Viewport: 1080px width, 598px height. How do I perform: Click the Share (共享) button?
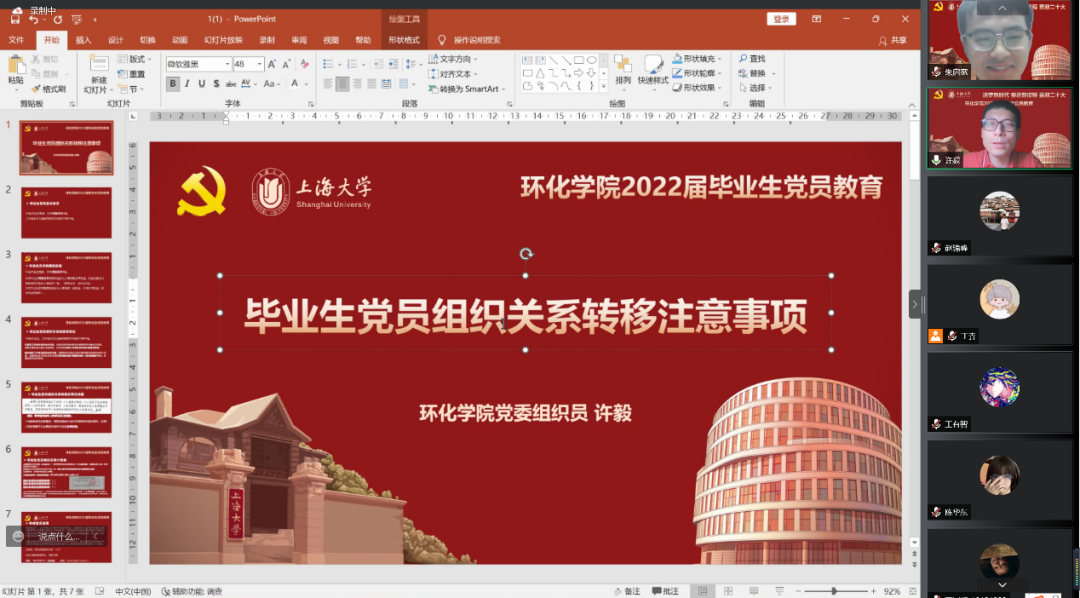[893, 40]
